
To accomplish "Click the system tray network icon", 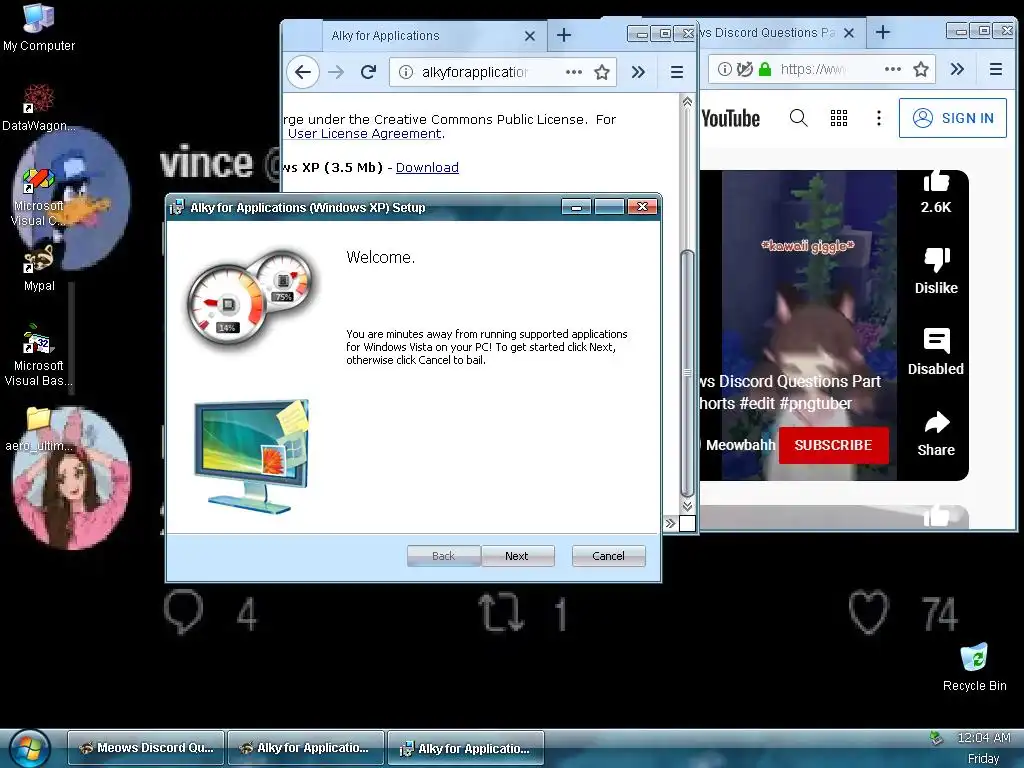I will (936, 739).
